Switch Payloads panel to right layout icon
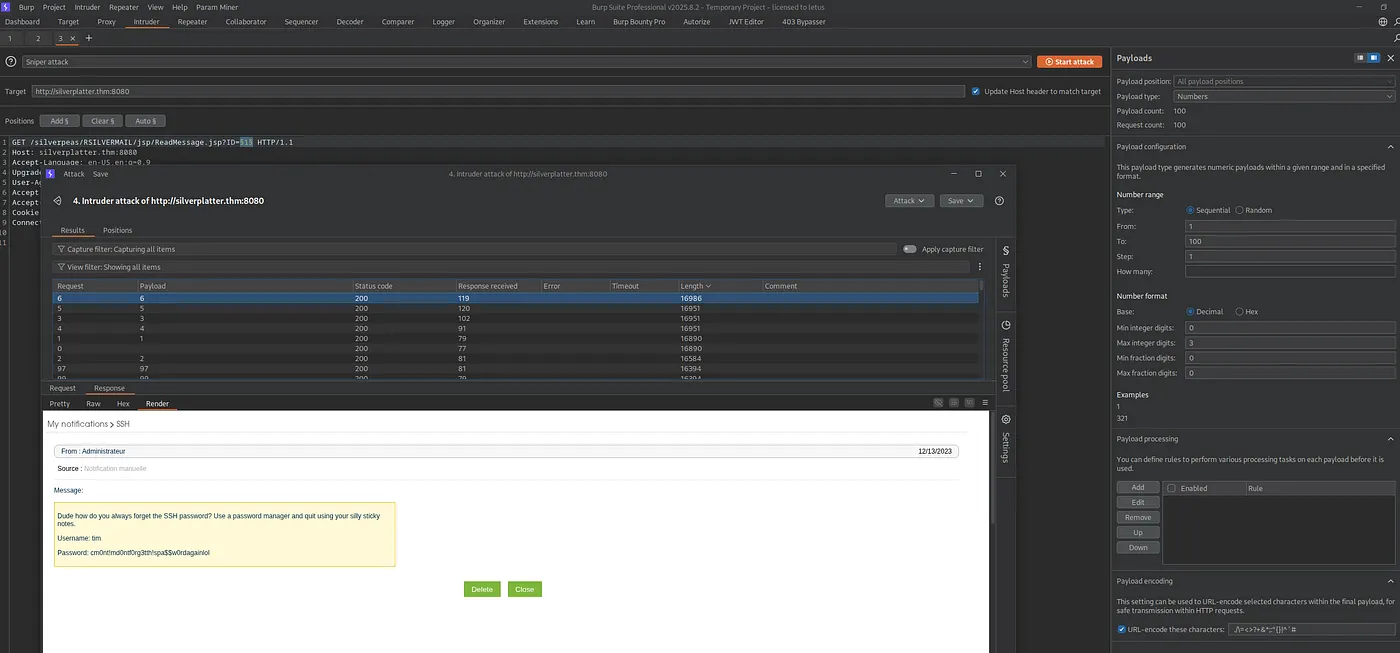Screen dimensions: 1400x653 coord(1374,58)
